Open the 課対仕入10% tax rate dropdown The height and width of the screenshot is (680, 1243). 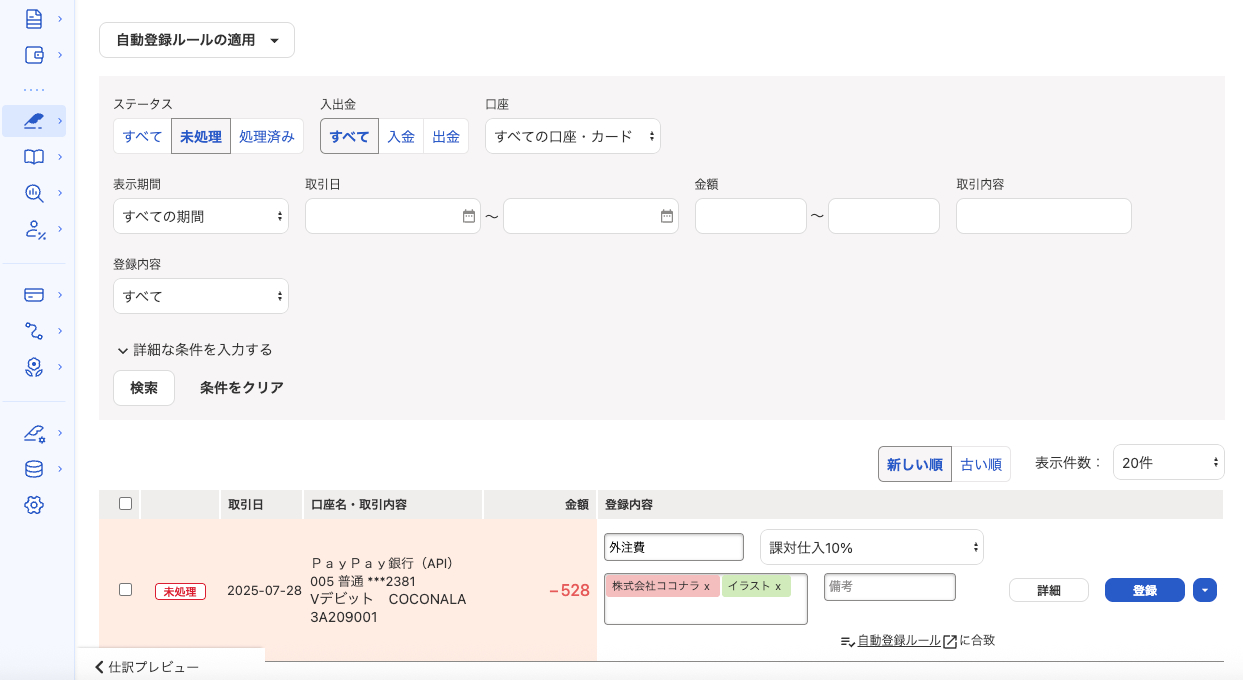click(x=870, y=546)
